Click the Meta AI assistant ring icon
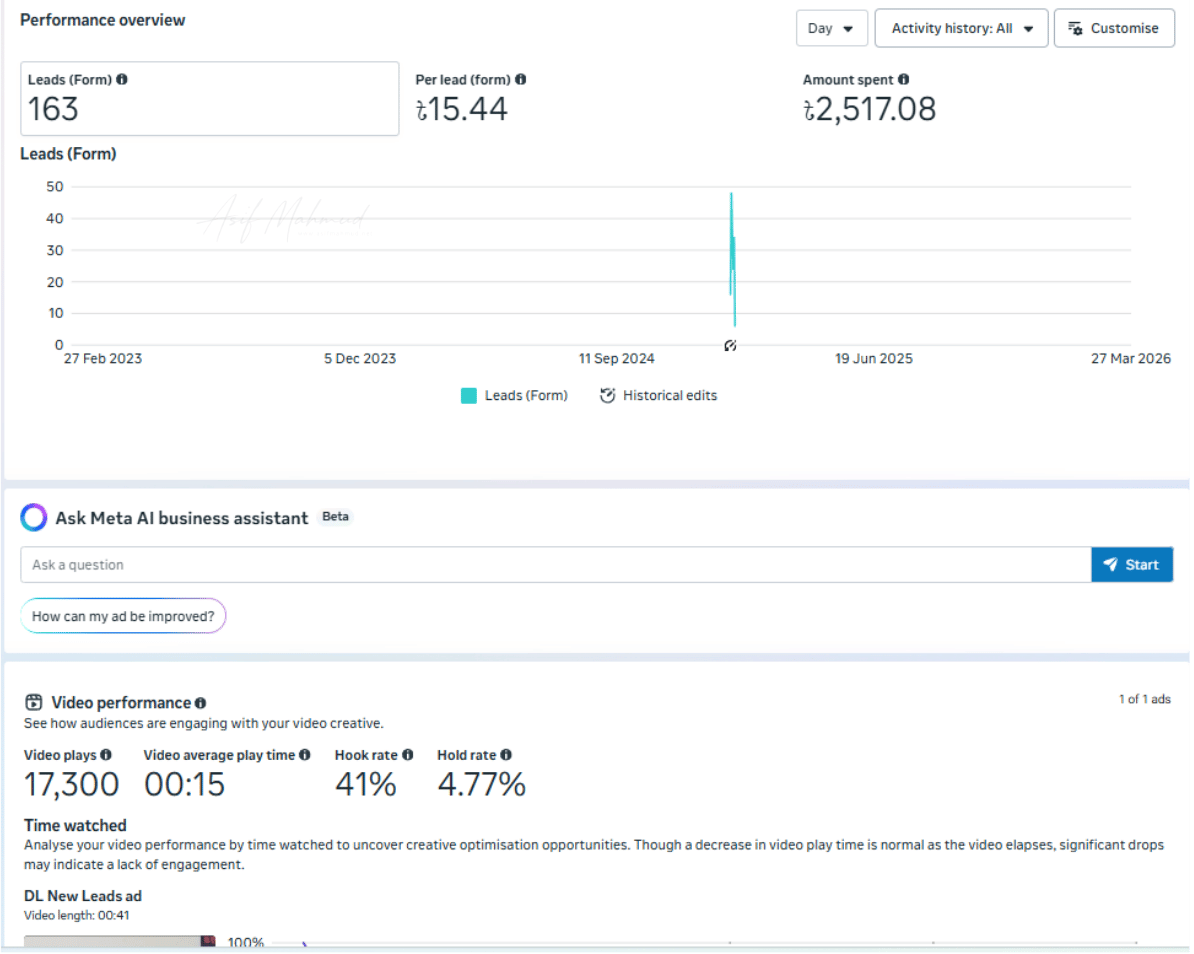Screen dimensions: 1194x954 (x=34, y=517)
